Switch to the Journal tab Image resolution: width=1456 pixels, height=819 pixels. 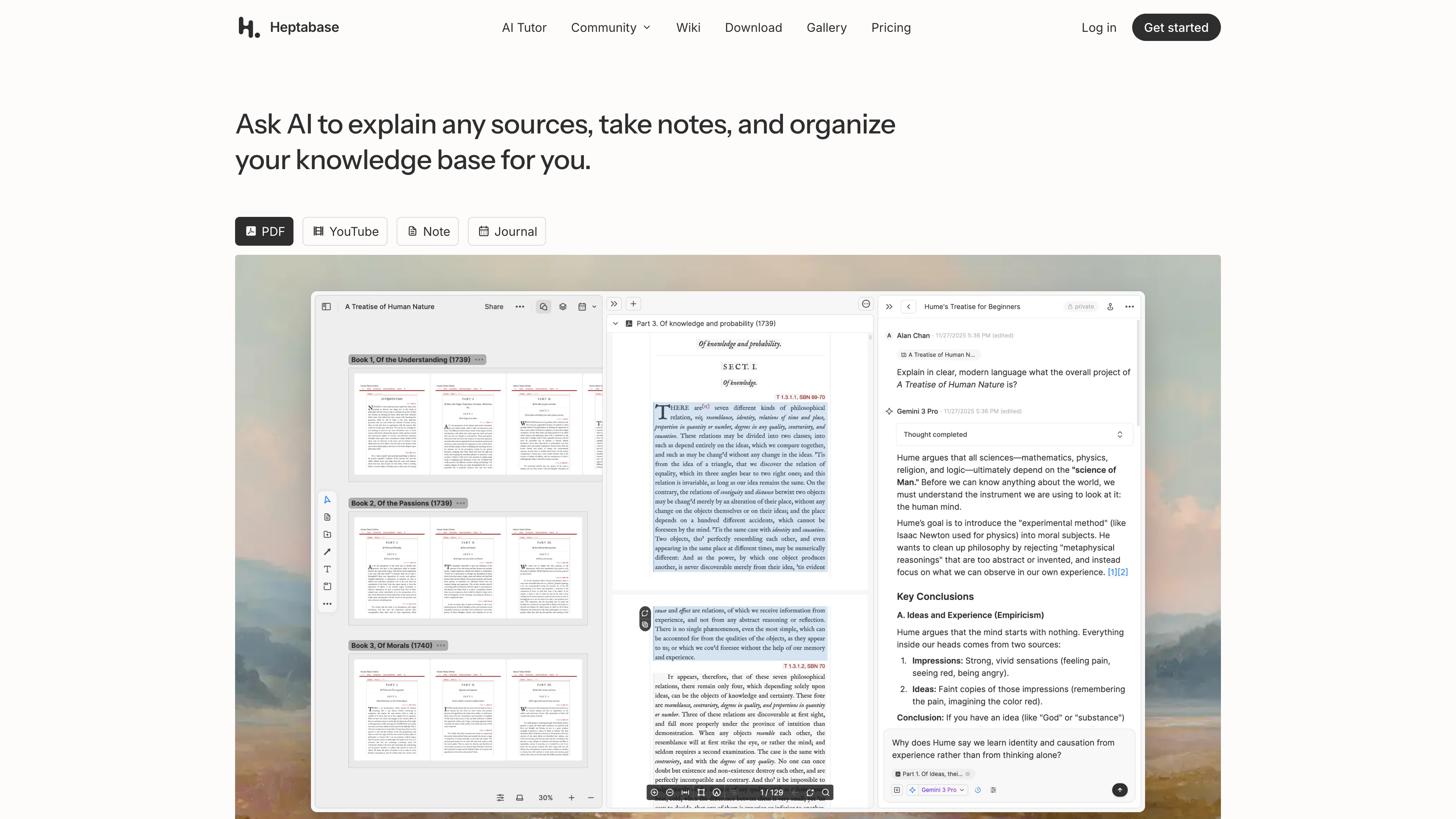(507, 231)
